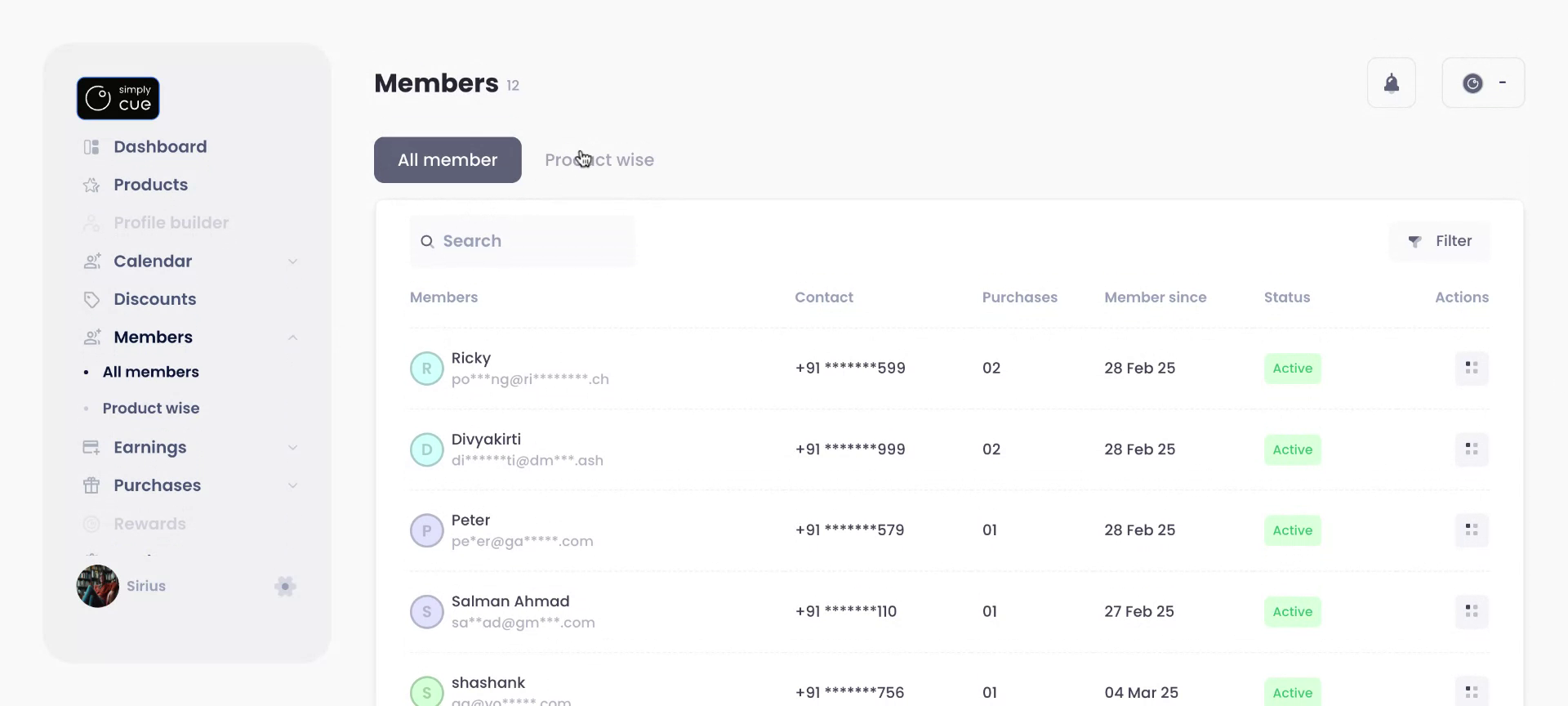This screenshot has height=706, width=1568.
Task: Collapse the Members sidebar section
Action: (x=292, y=337)
